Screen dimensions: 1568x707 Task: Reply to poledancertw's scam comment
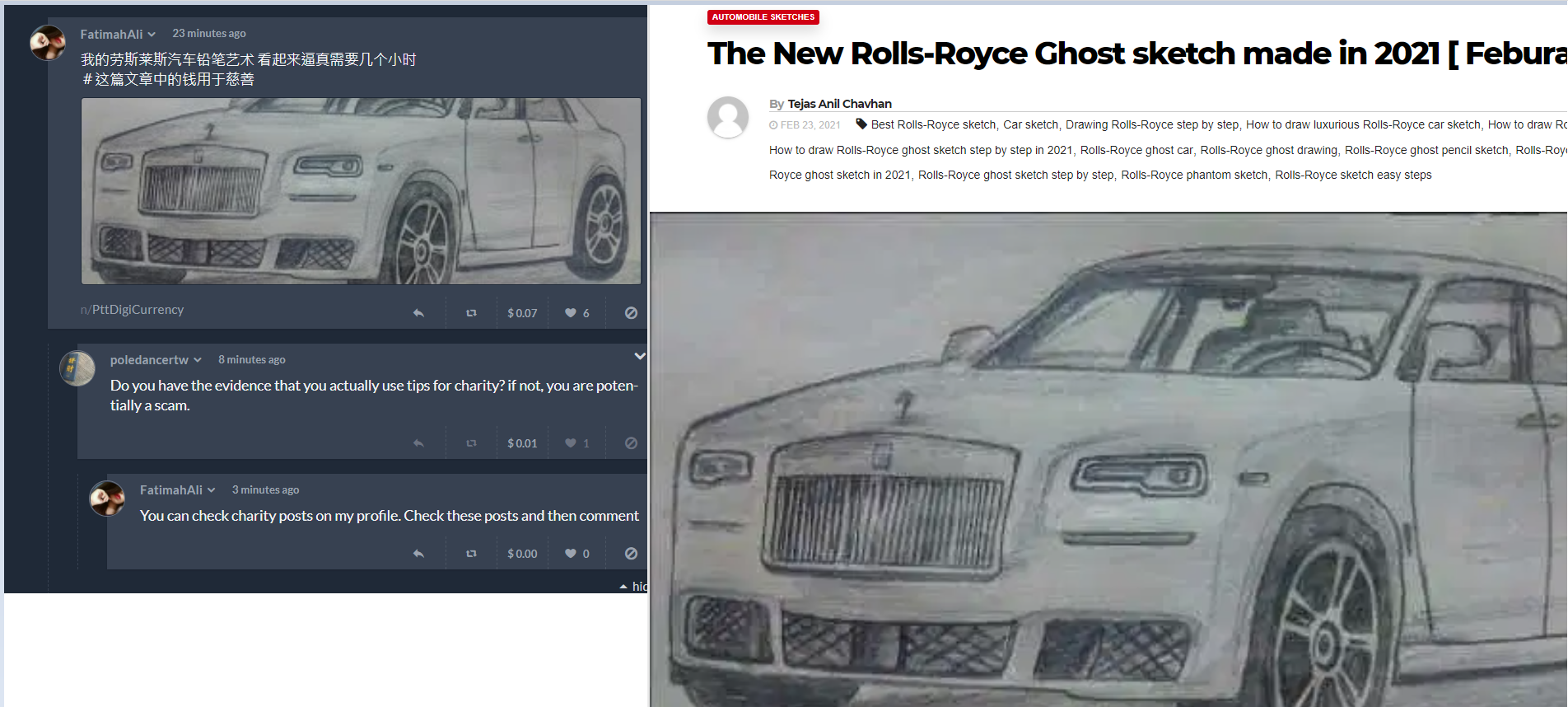tap(418, 443)
